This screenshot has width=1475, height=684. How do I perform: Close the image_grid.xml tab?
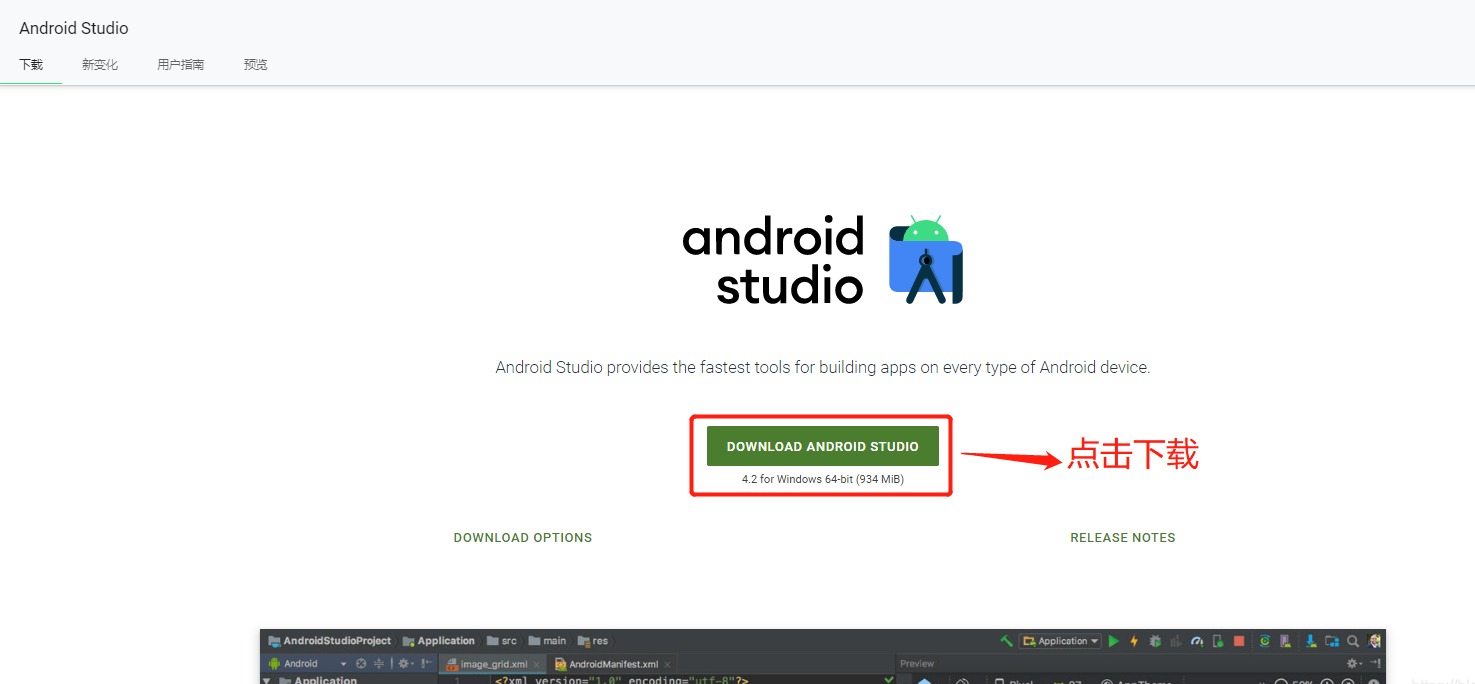pyautogui.click(x=536, y=665)
